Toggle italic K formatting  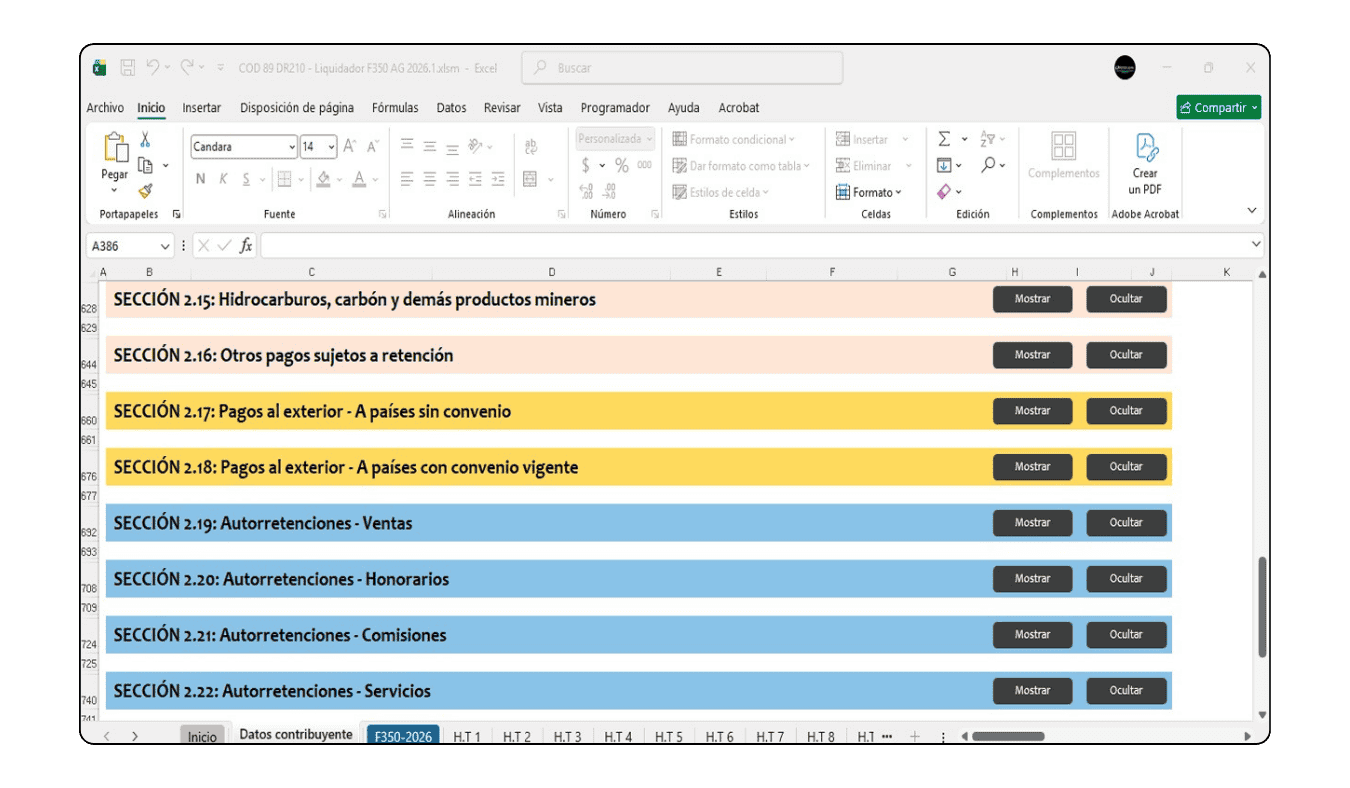(223, 179)
